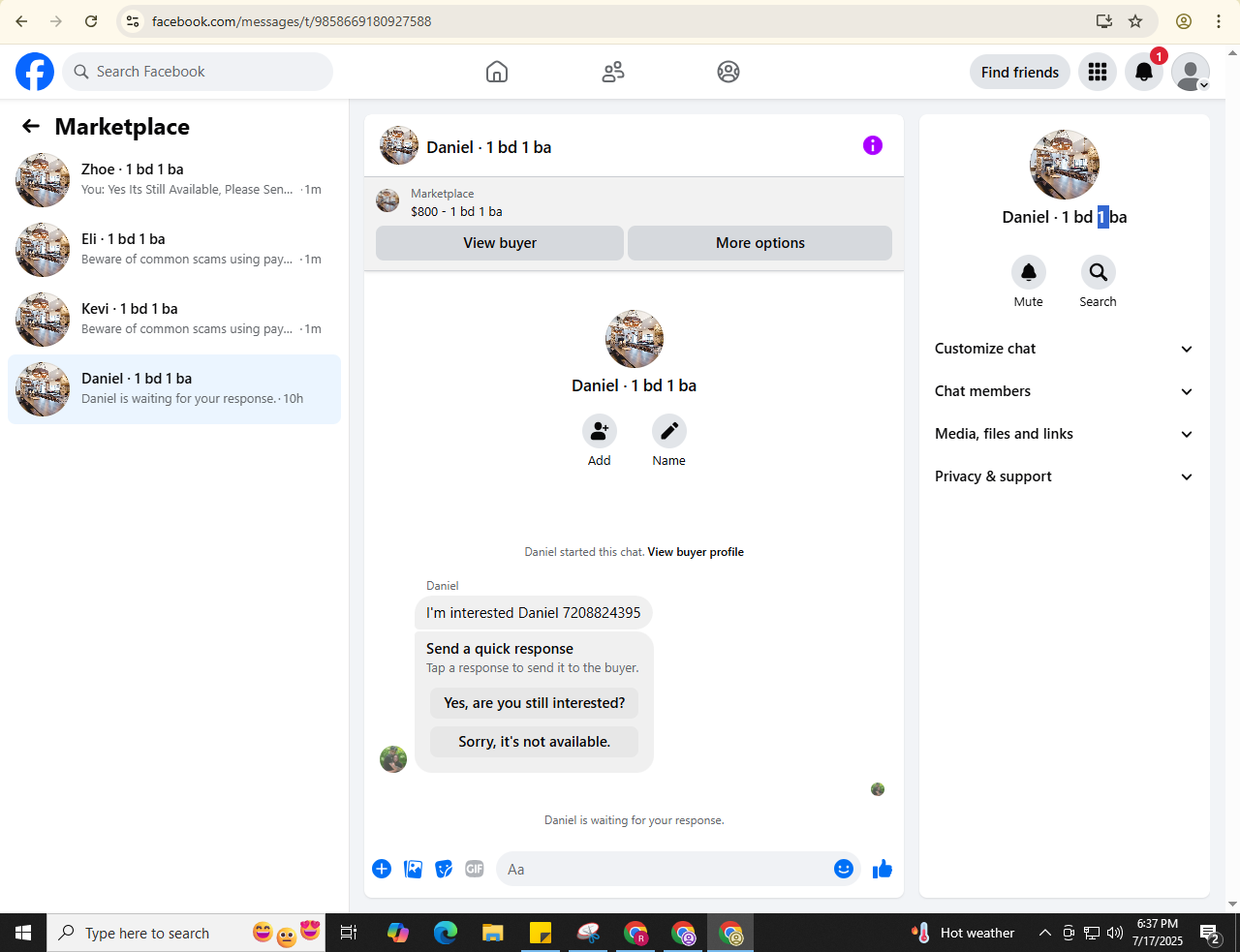This screenshot has width=1240, height=952.
Task: Open conversation info purple icon
Action: [873, 145]
